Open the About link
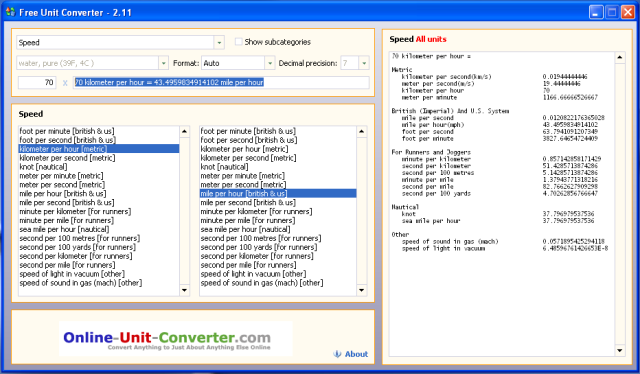This screenshot has width=640, height=374. click(x=356, y=354)
